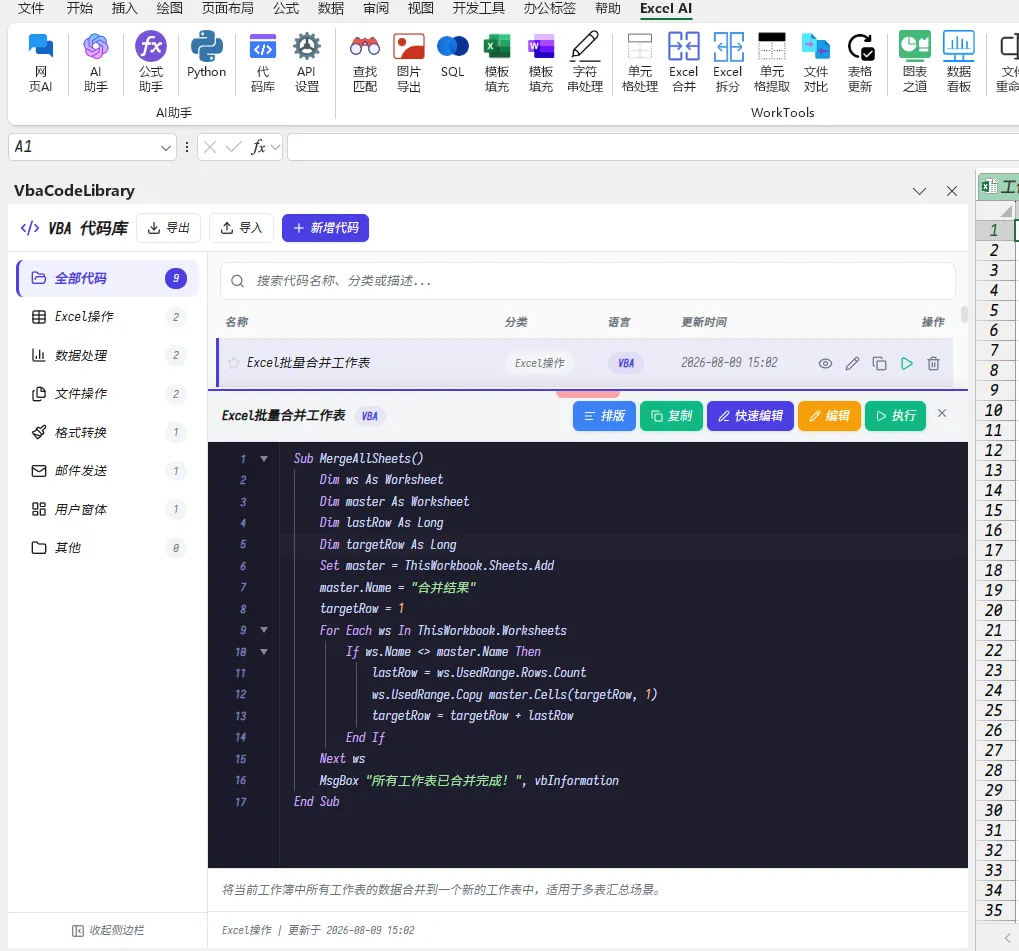Click the 表格更新 refresh tool
1019x951 pixels.
click(x=860, y=62)
